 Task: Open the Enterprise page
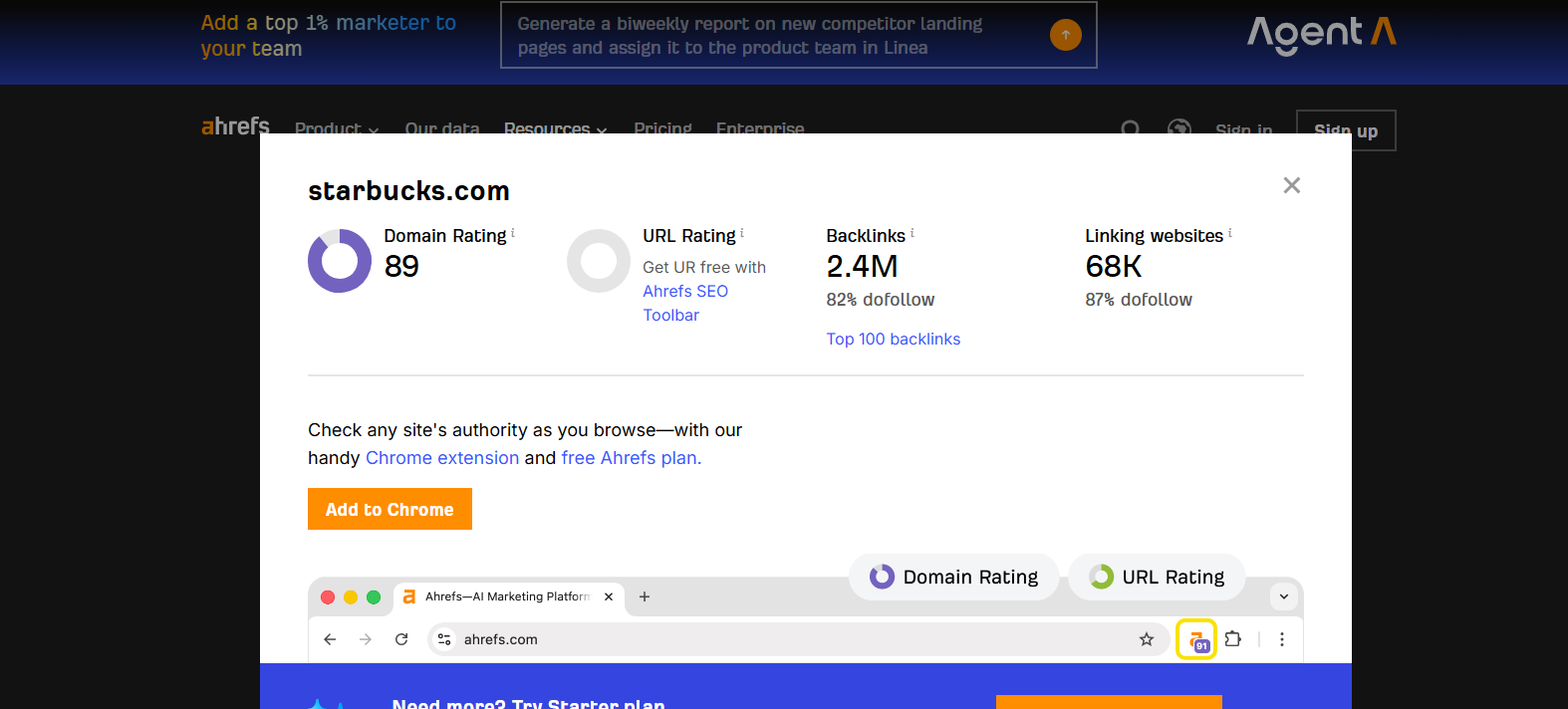[x=760, y=129]
